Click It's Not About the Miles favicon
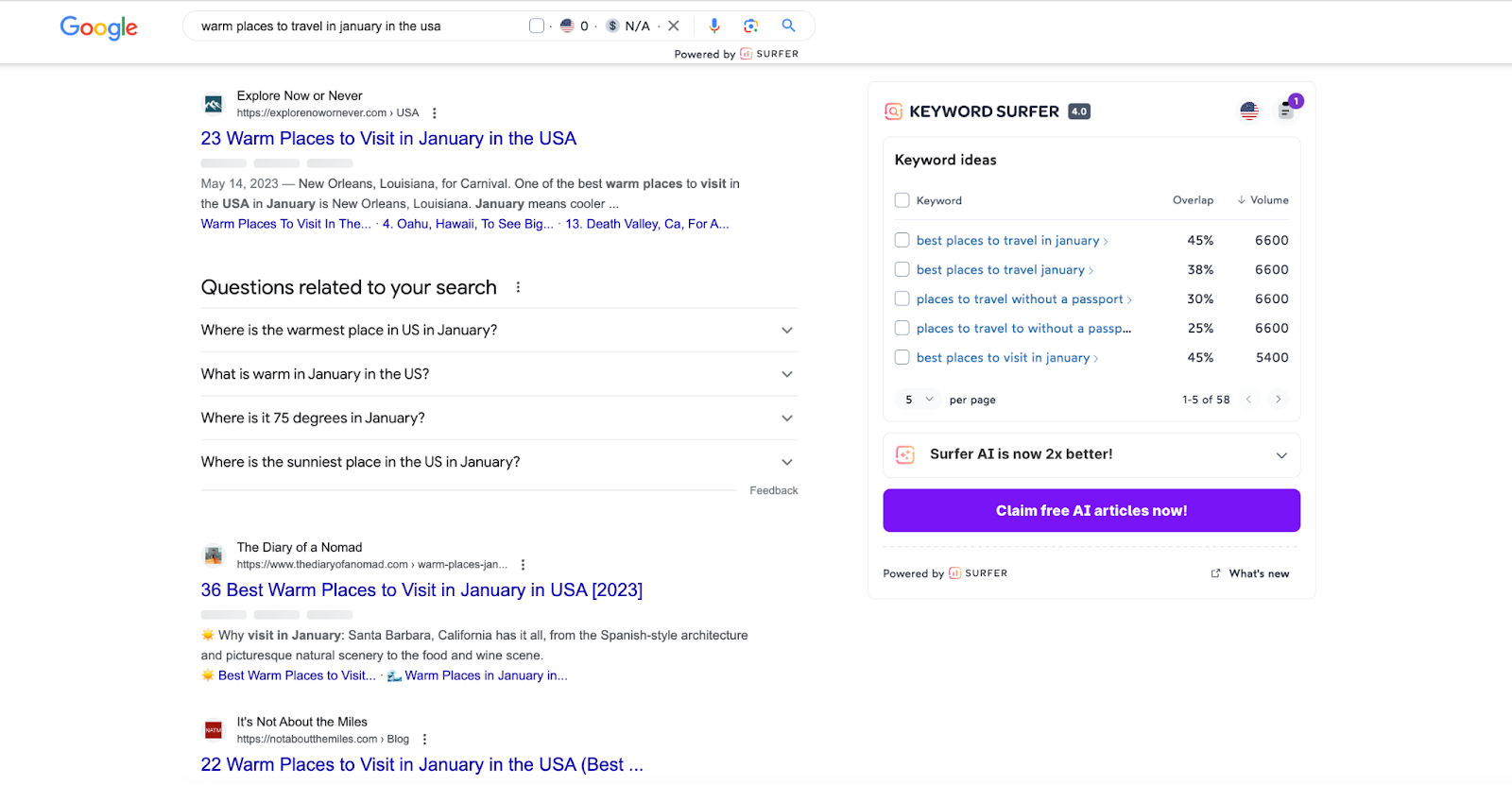1512x785 pixels. point(214,730)
